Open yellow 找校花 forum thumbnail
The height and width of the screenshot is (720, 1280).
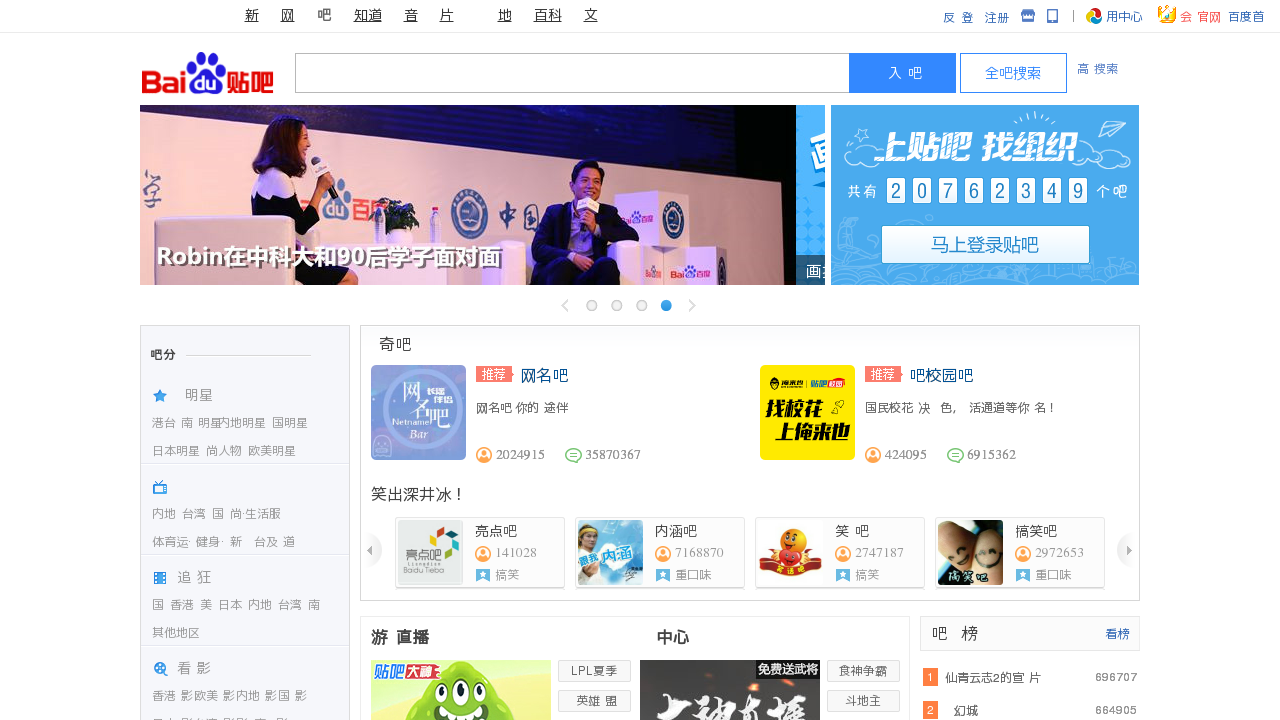[x=807, y=412]
